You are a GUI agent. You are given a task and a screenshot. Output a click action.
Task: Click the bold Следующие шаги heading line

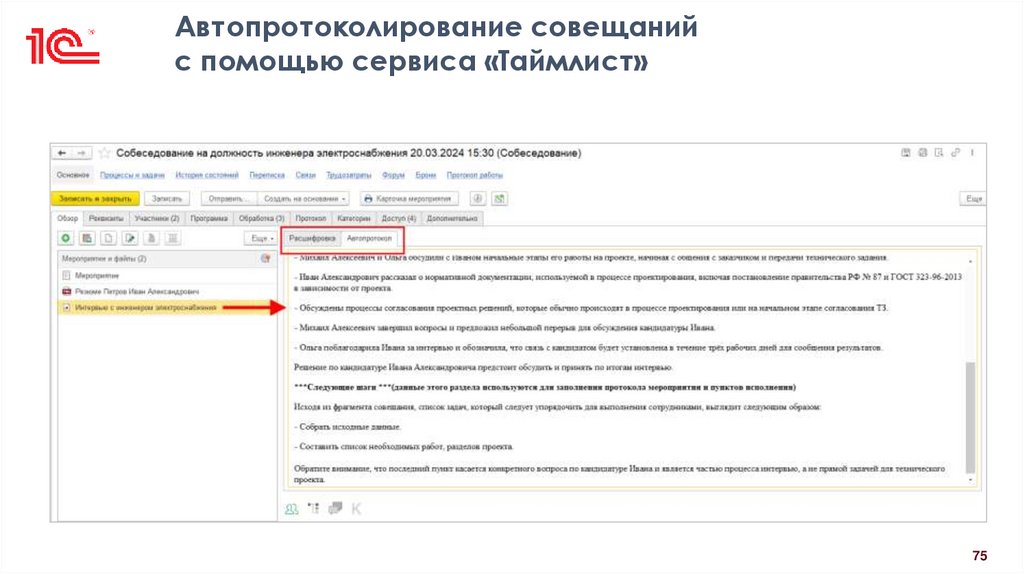pos(545,387)
